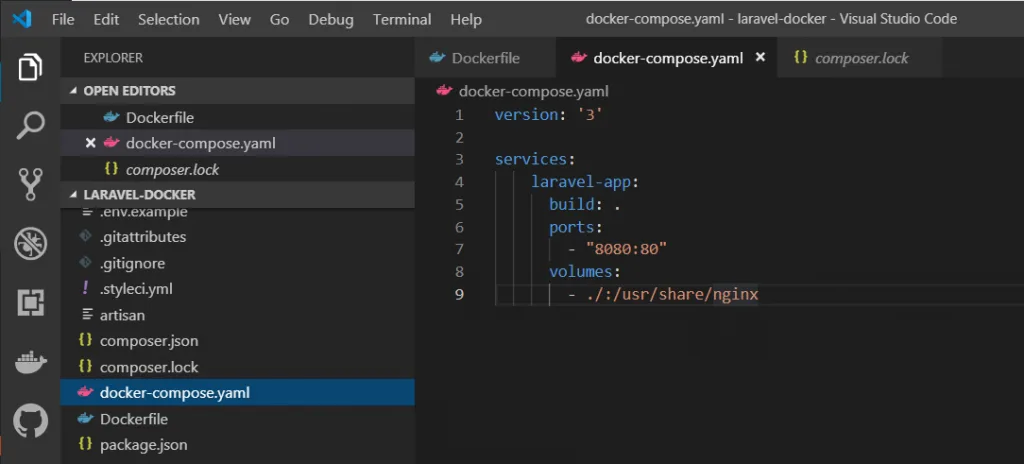
Task: Open Dockerfile in the file tree
Action: pos(238,419)
